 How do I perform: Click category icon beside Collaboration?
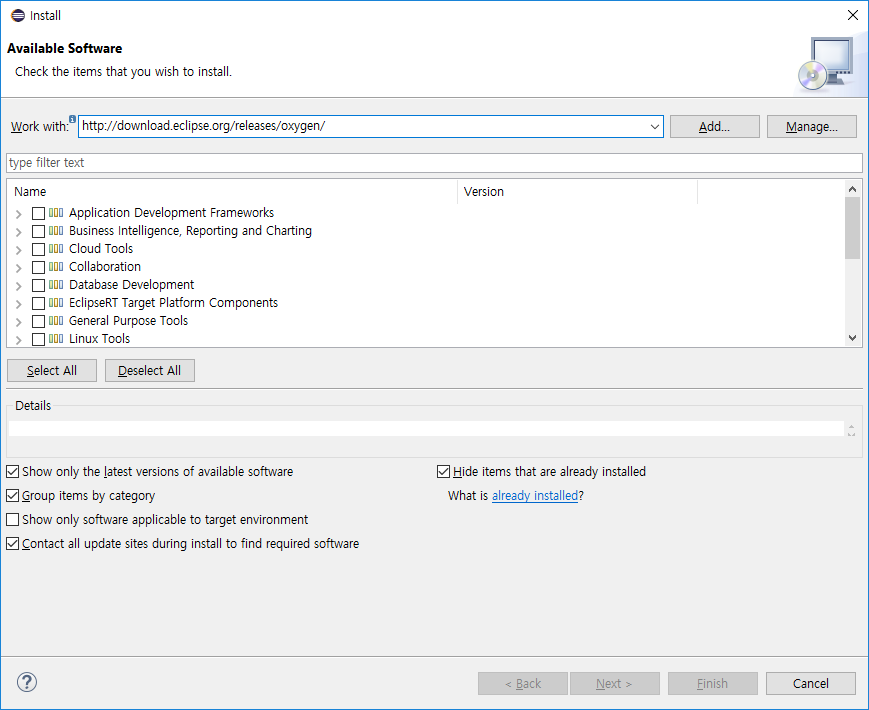[x=56, y=267]
